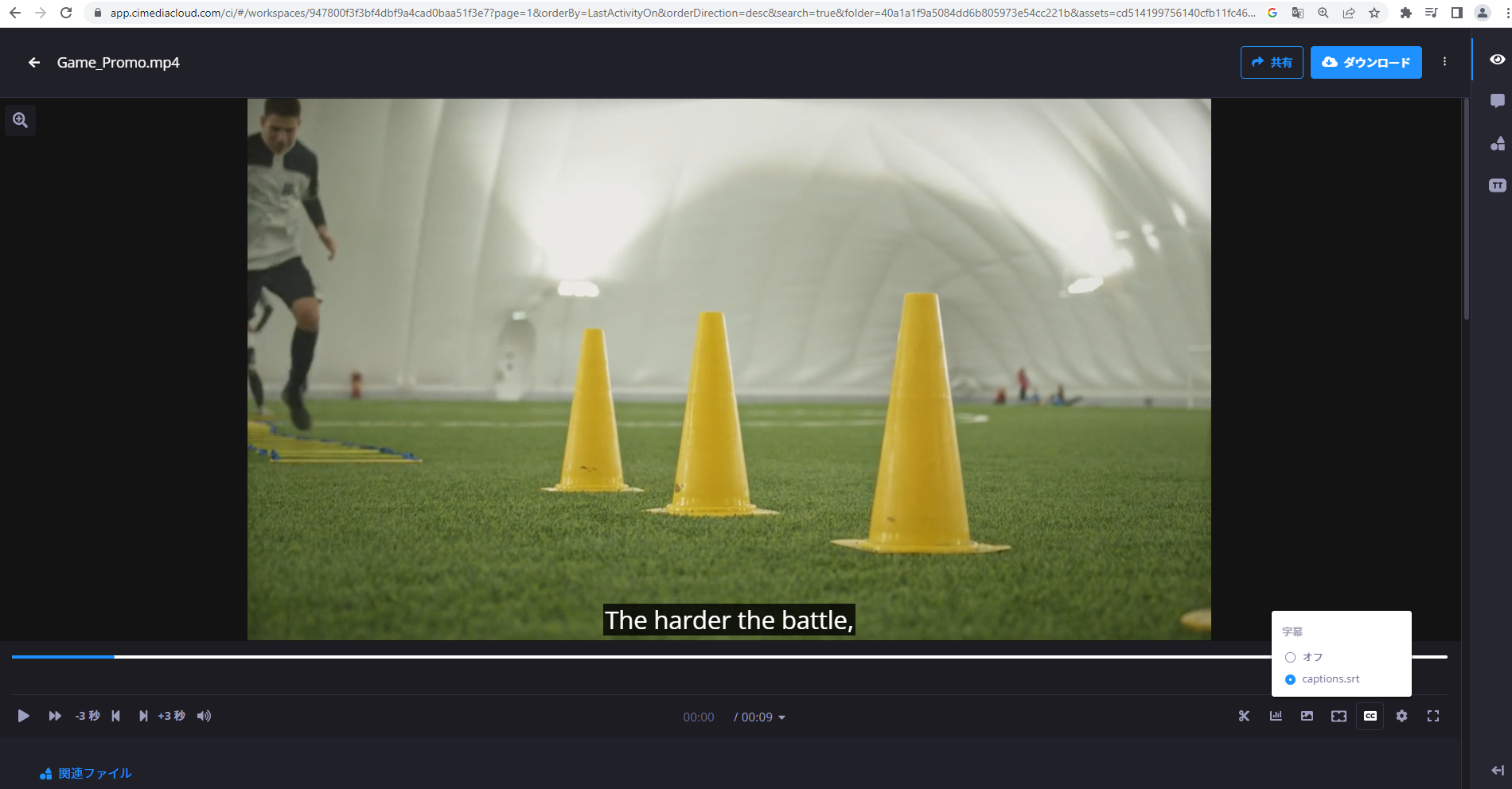Click the scissors clip tool
The width and height of the screenshot is (1512, 789).
pyautogui.click(x=1244, y=716)
